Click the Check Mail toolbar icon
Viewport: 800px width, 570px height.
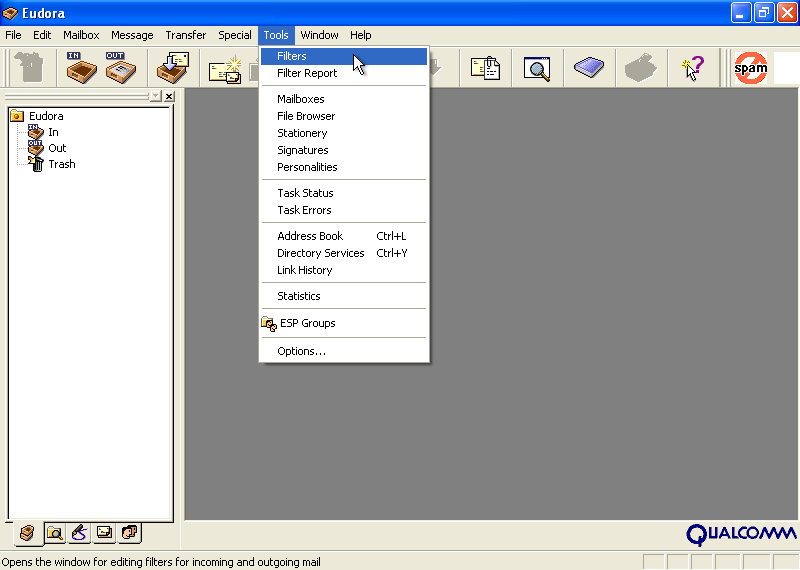tap(173, 67)
